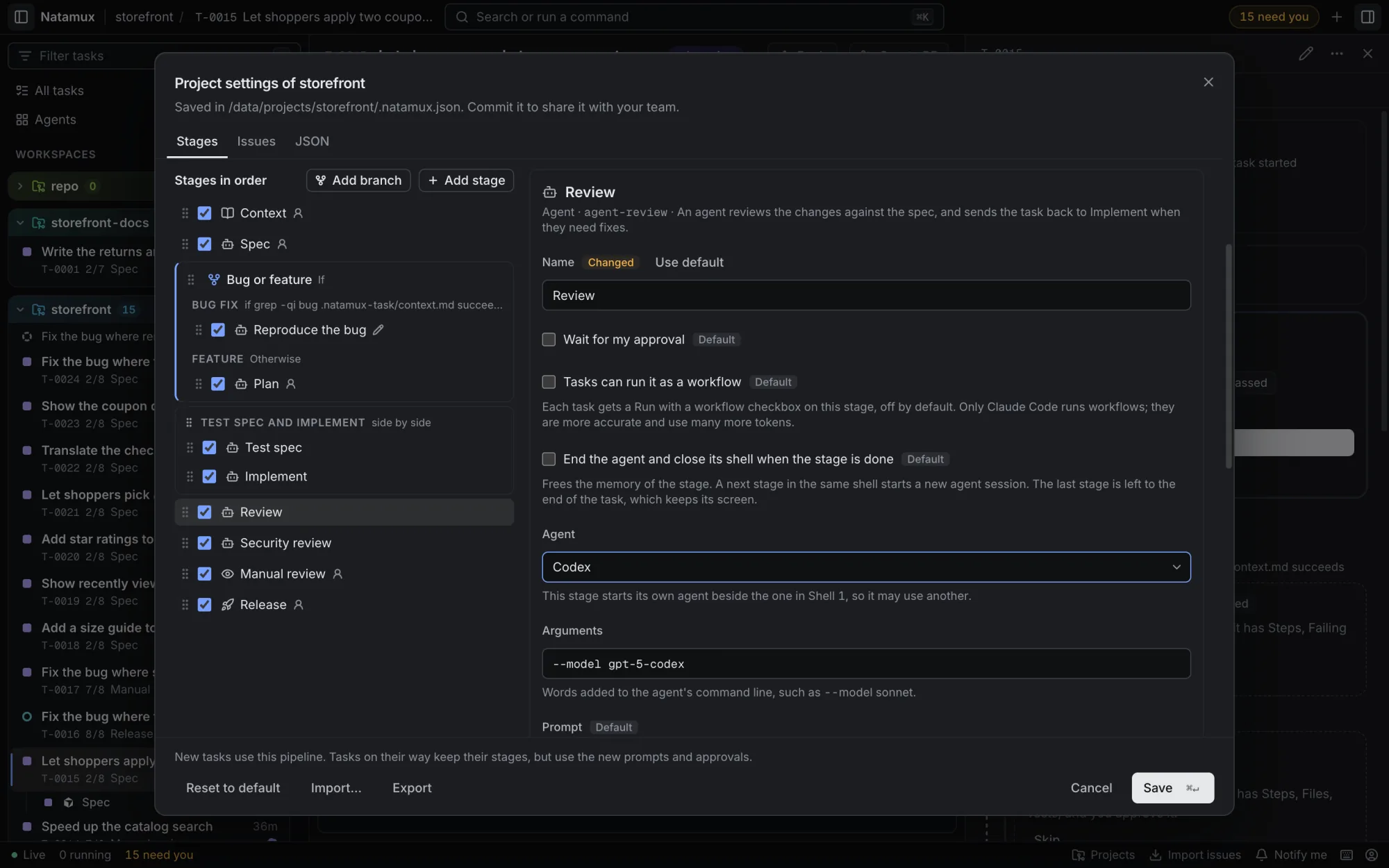Open All tasks in the sidebar

pos(59,91)
